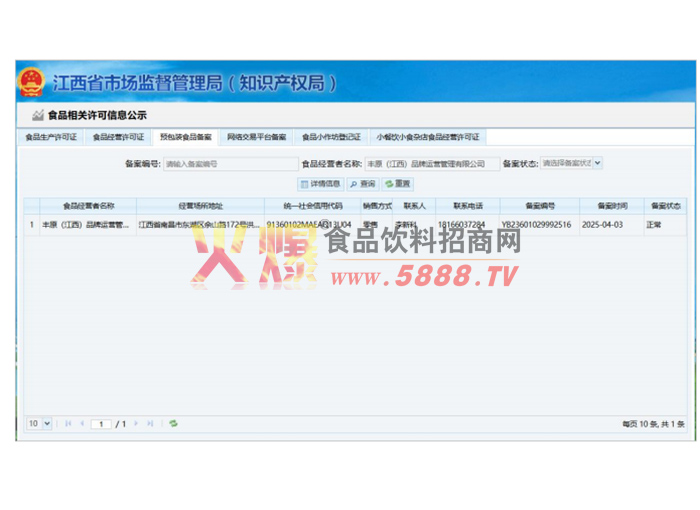The height and width of the screenshot is (510, 700).
Task: Click the 查询 search button
Action: [363, 184]
